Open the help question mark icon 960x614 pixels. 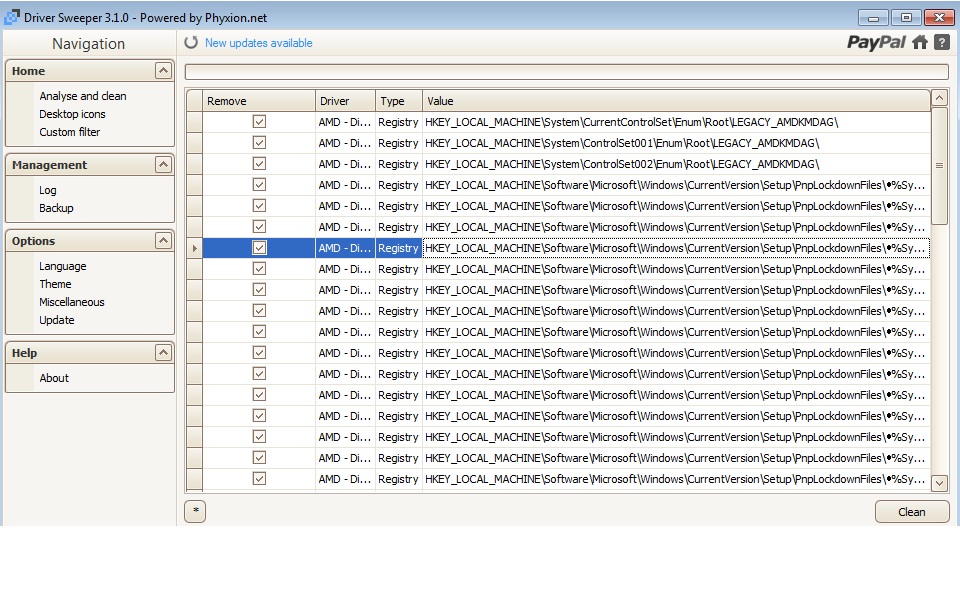click(942, 42)
